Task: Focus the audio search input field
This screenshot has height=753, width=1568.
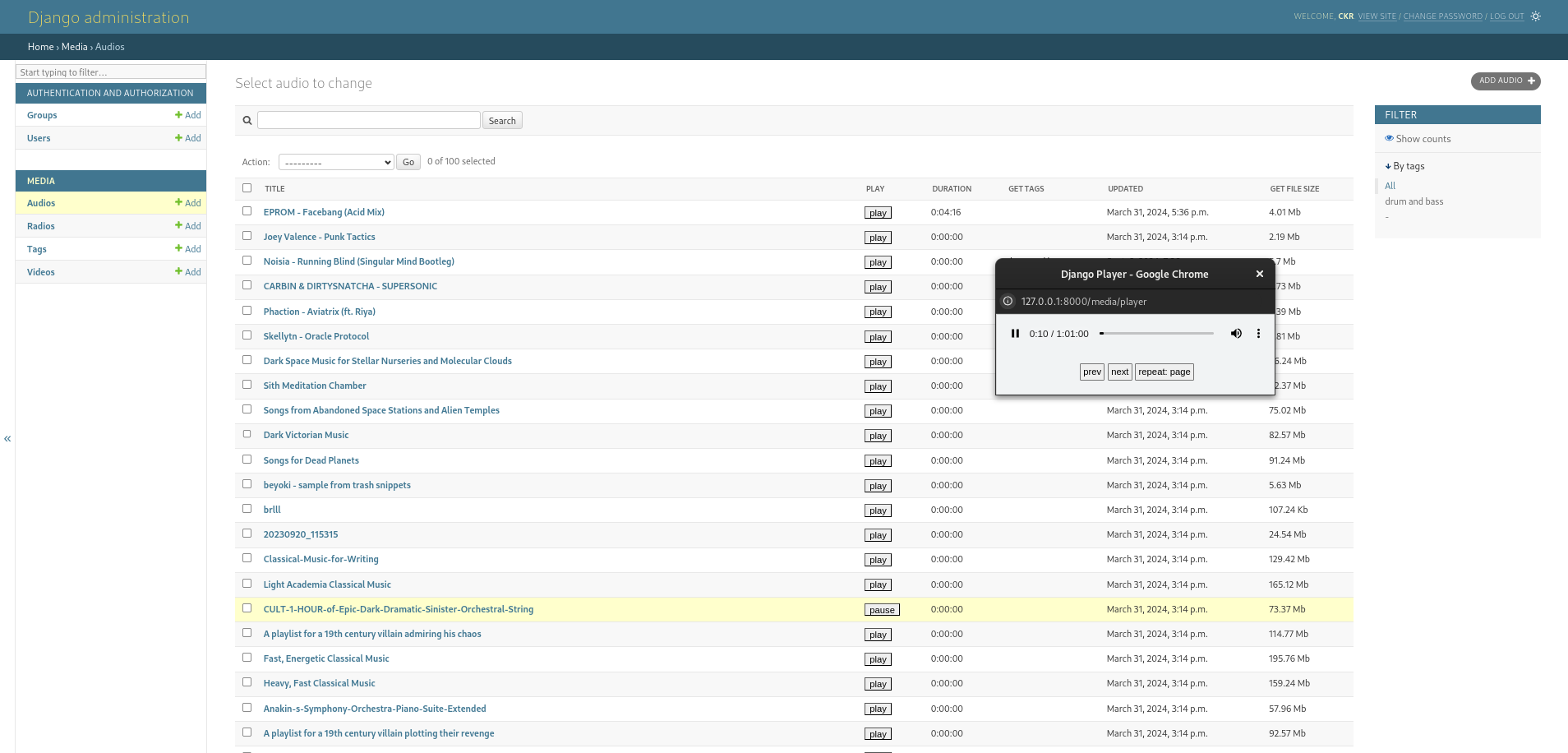Action: coord(369,120)
